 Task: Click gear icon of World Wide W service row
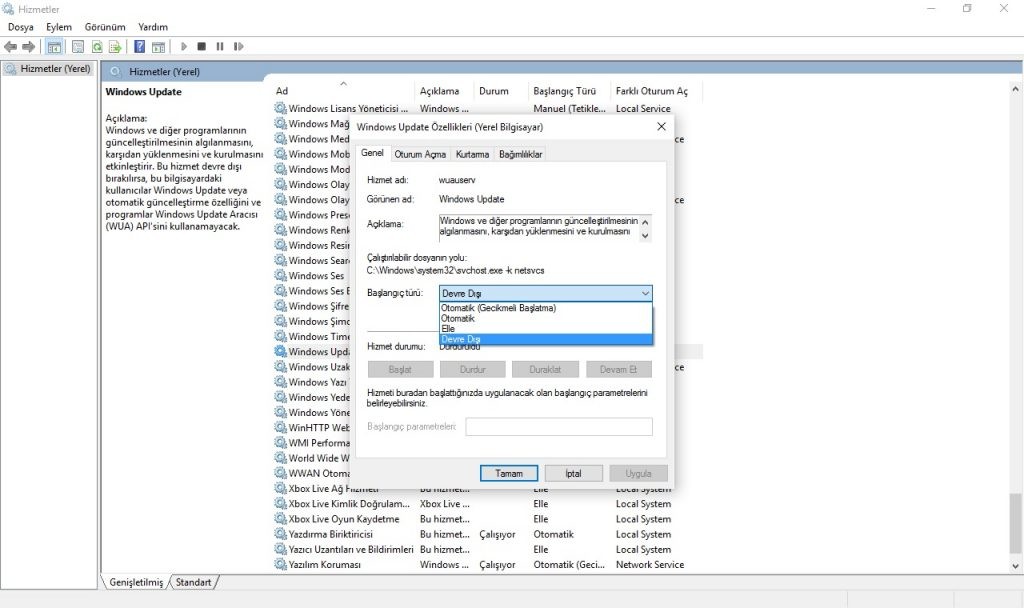click(x=280, y=458)
